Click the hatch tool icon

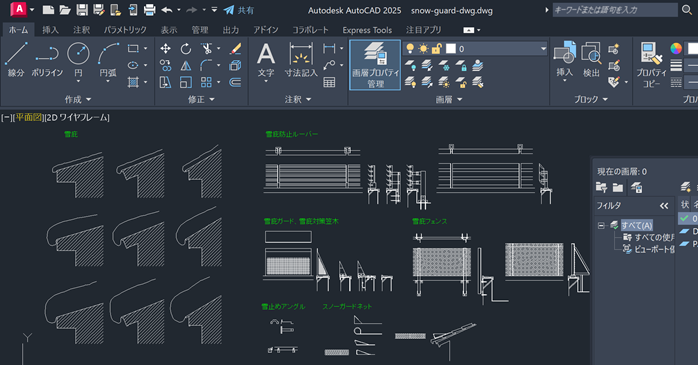(133, 82)
